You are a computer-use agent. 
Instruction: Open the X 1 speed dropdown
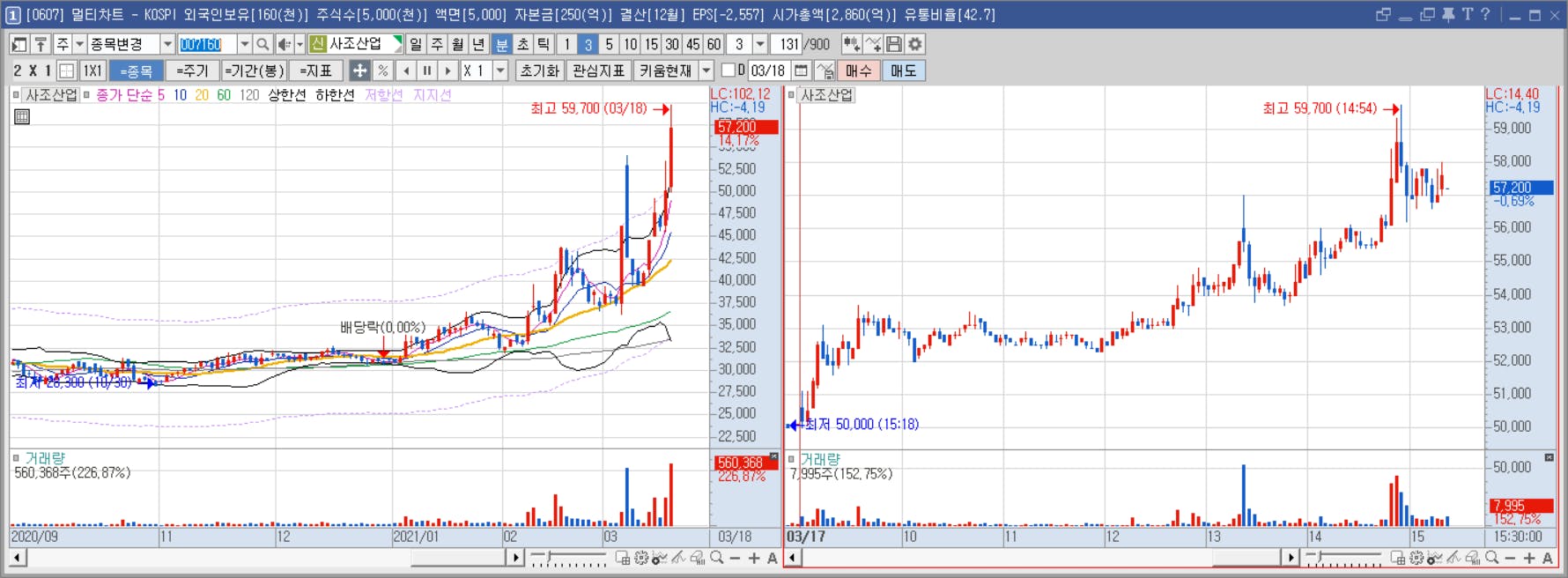500,70
